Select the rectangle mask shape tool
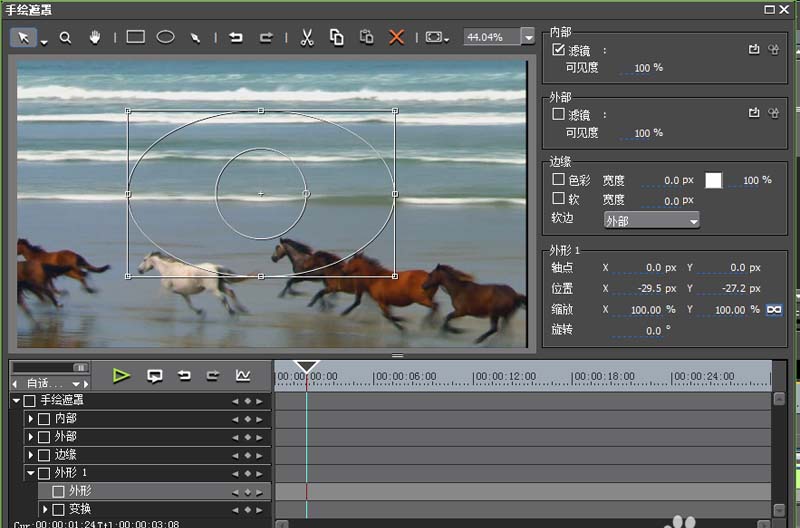The height and width of the screenshot is (528, 800). point(135,37)
